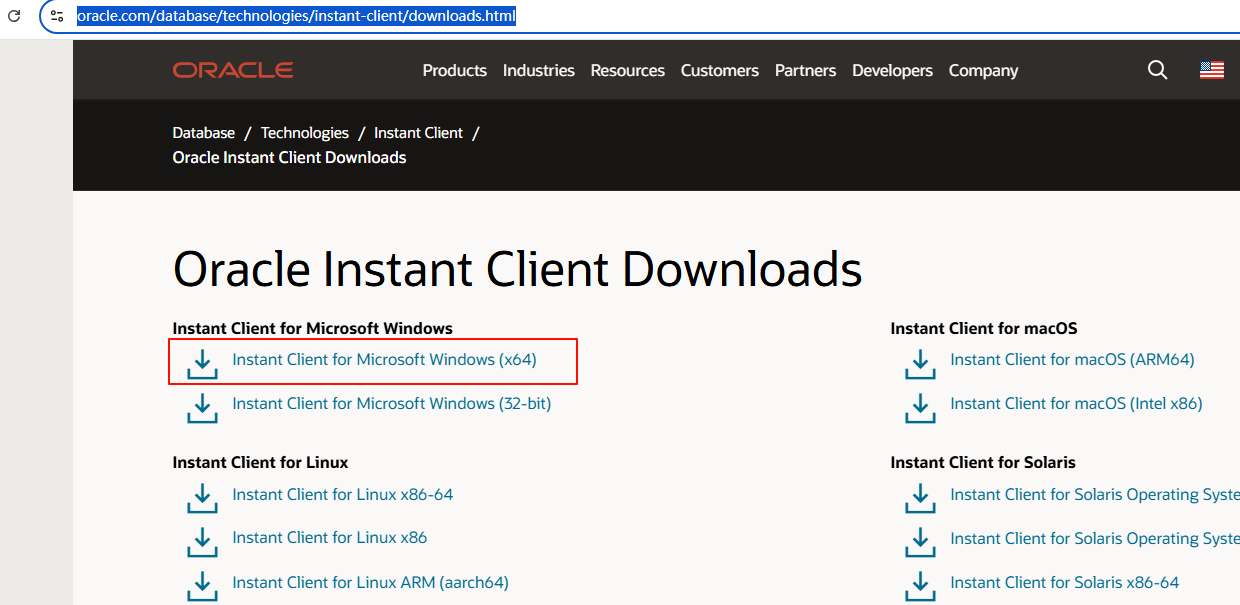
Task: Click the Oracle logo
Action: 233,70
